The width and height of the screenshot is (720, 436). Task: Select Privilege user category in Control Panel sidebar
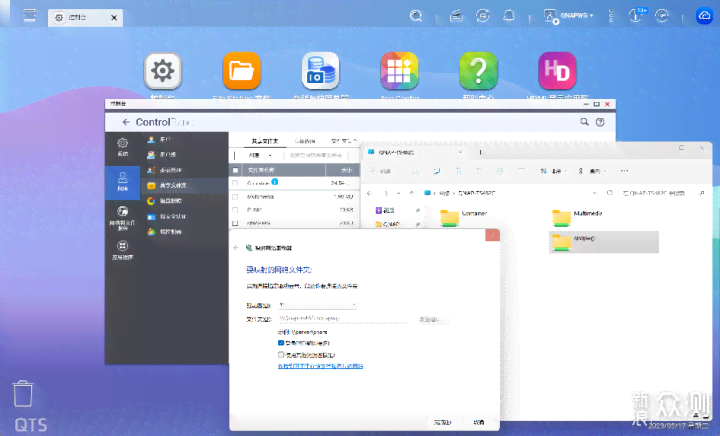[x=123, y=182]
